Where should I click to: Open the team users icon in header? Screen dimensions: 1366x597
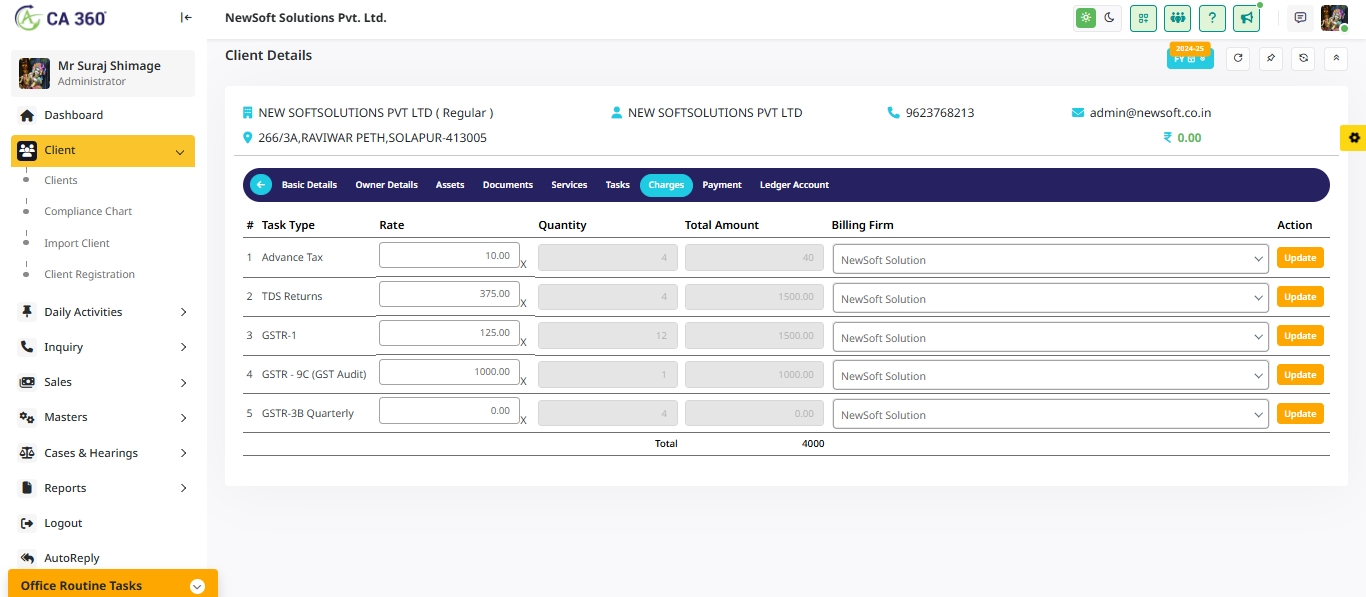click(1177, 18)
